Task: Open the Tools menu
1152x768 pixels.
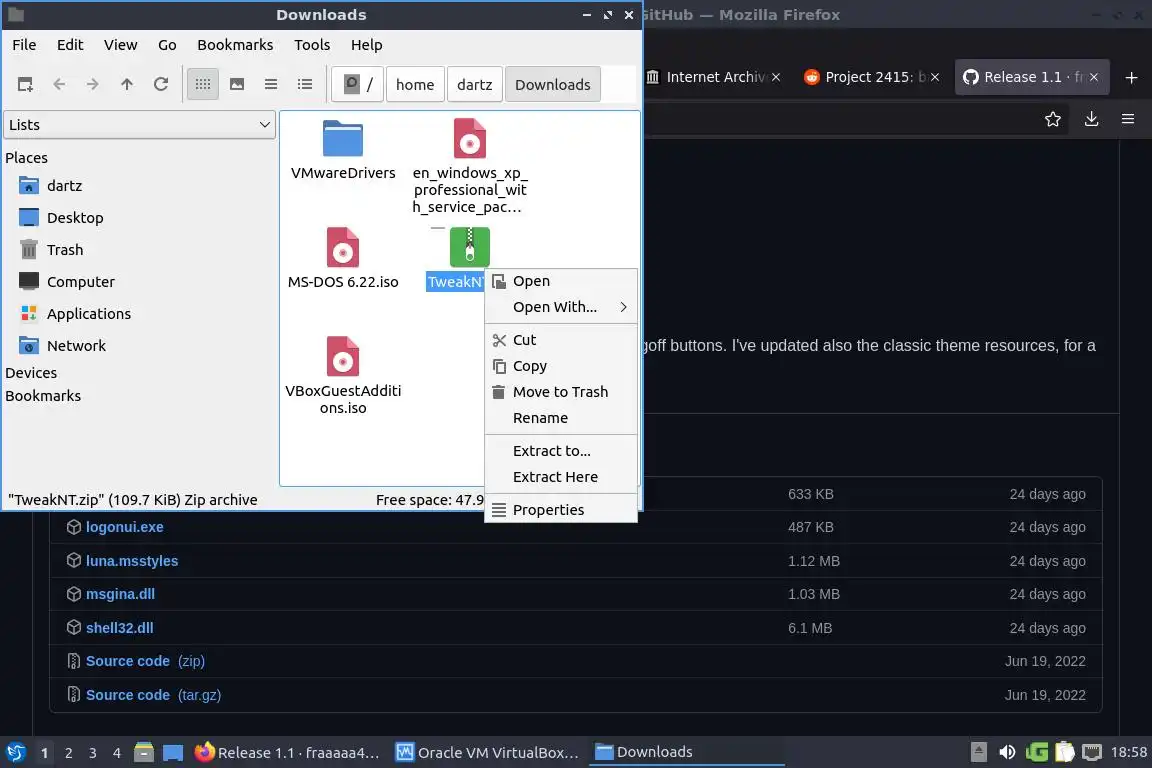Action: tap(312, 45)
